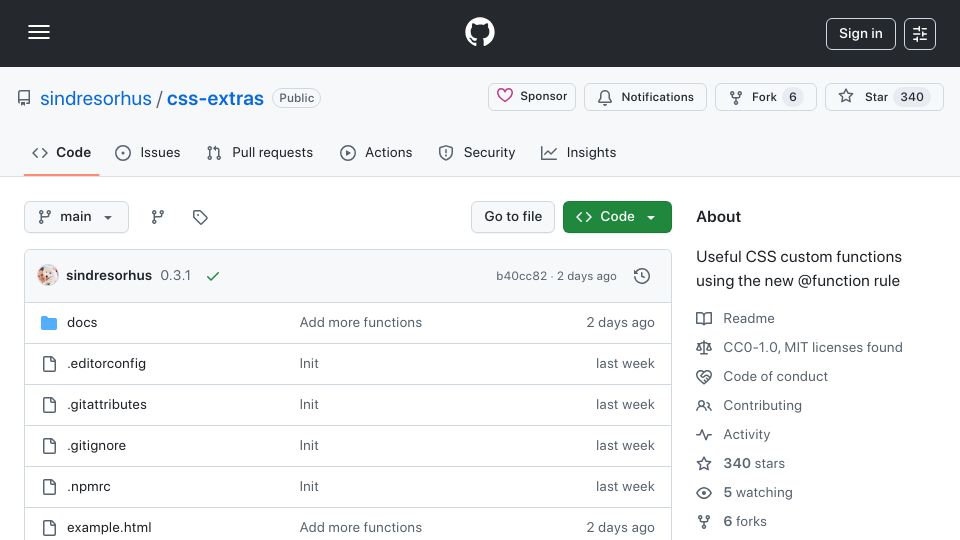
Task: Click Go to file button
Action: [x=513, y=217]
